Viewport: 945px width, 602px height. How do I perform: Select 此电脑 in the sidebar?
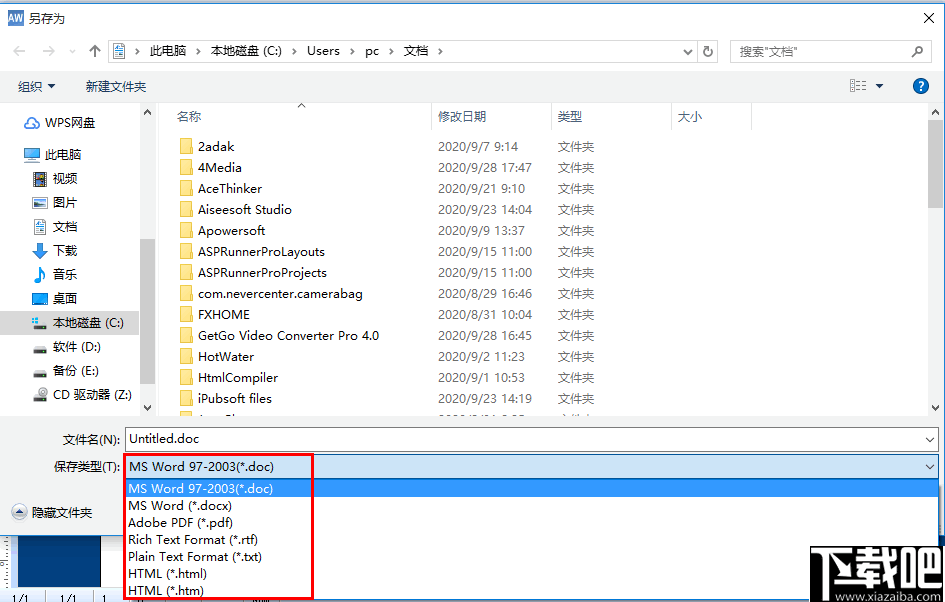point(68,154)
